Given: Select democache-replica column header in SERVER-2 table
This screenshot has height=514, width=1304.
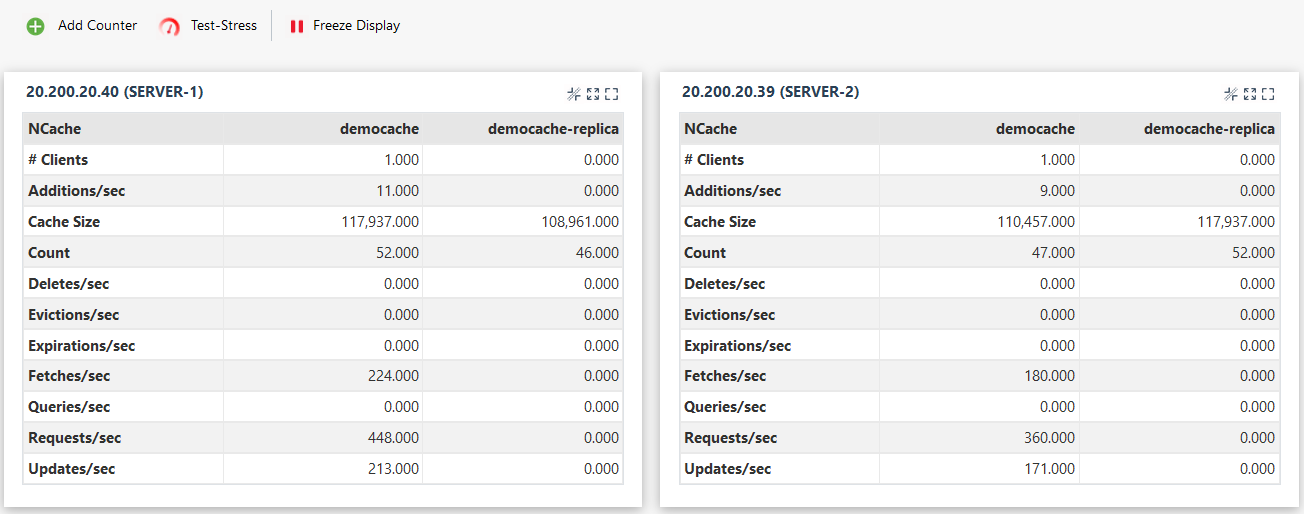Looking at the screenshot, I should [x=1209, y=129].
